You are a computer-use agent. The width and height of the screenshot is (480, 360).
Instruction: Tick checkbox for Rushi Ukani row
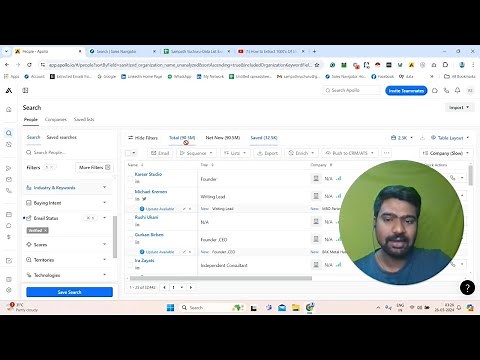tap(130, 222)
